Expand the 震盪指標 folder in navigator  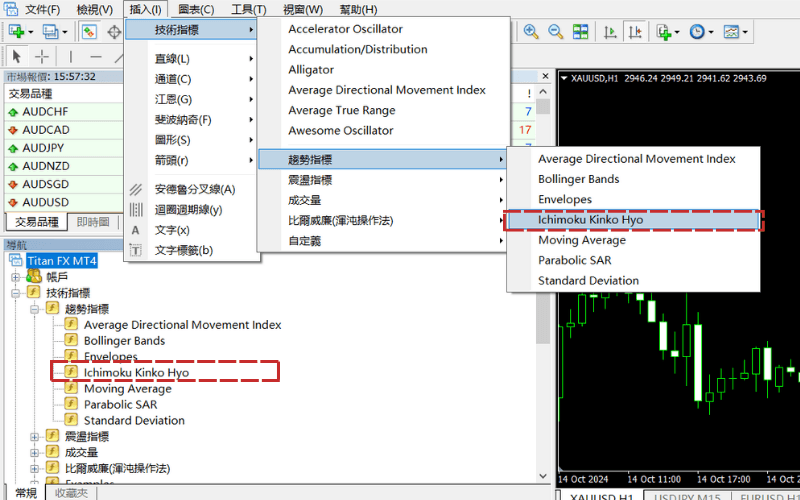(35, 437)
